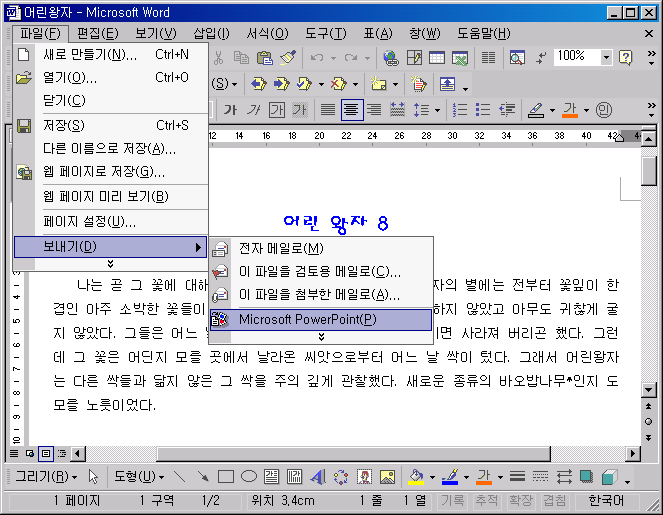Click the Paste clipboard icon
This screenshot has width=663, height=515.
265,58
